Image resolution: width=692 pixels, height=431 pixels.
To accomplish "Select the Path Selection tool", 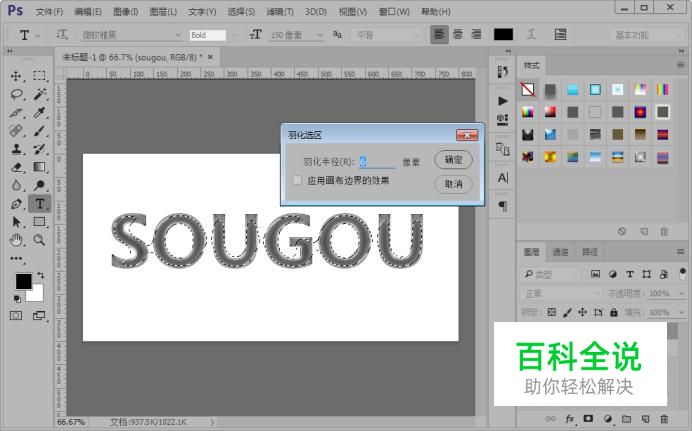I will [16, 221].
